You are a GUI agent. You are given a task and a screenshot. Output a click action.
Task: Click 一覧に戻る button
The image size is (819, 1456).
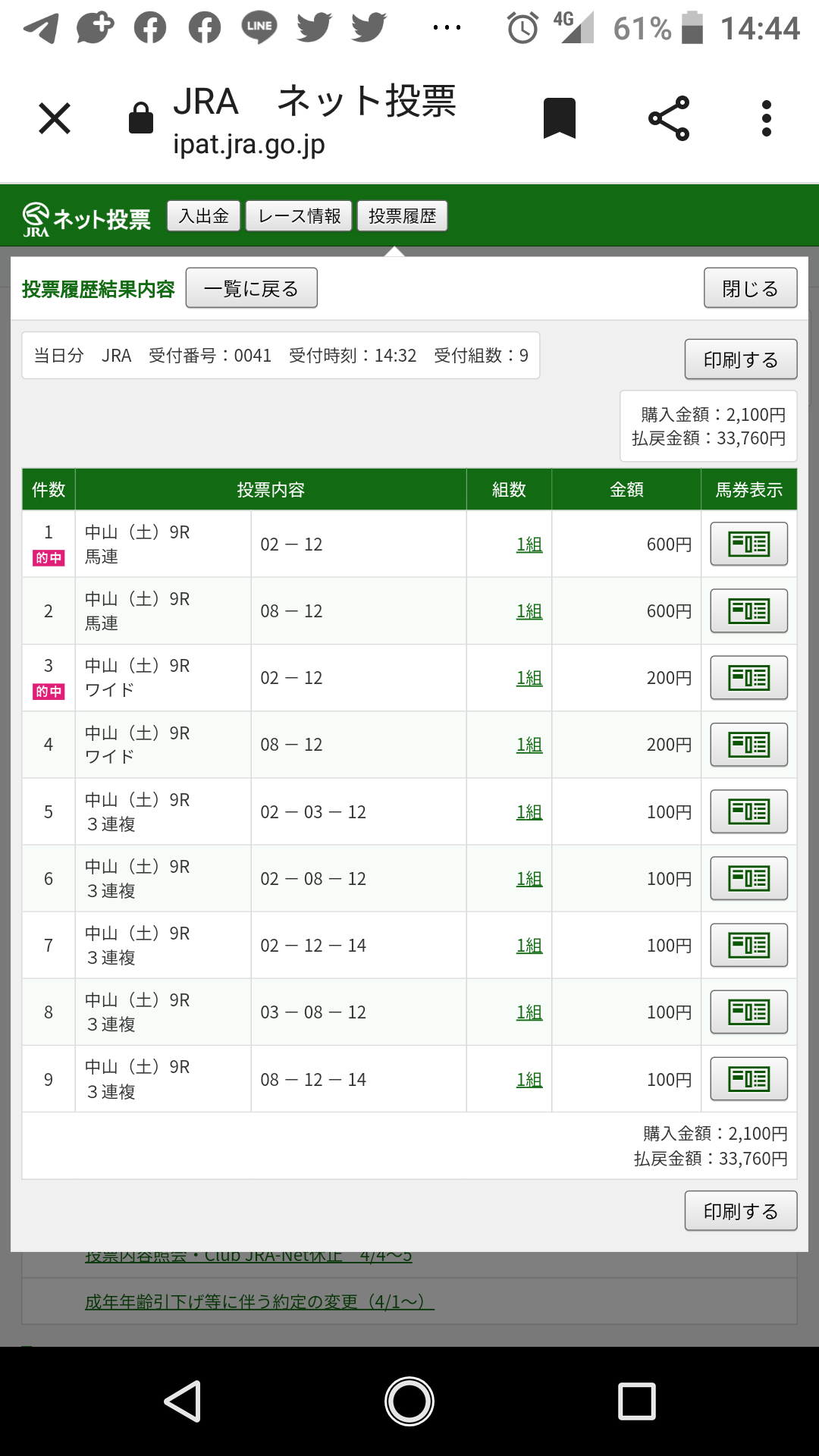click(x=251, y=288)
